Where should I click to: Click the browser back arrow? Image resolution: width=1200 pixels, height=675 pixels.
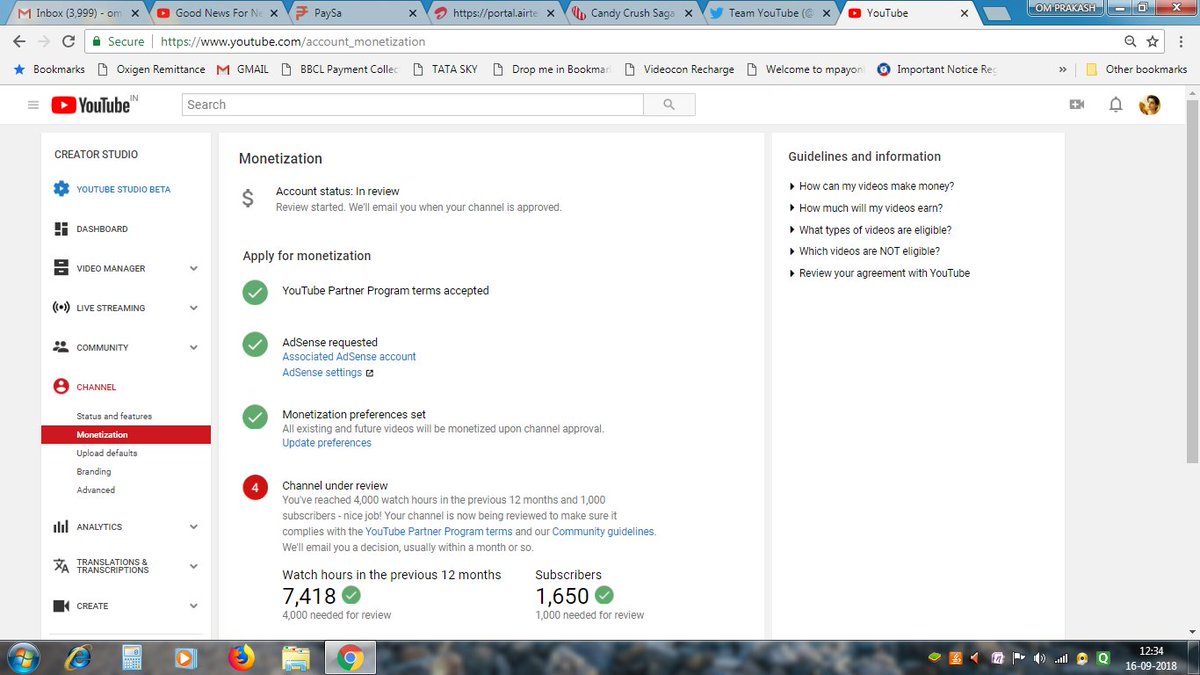point(19,42)
